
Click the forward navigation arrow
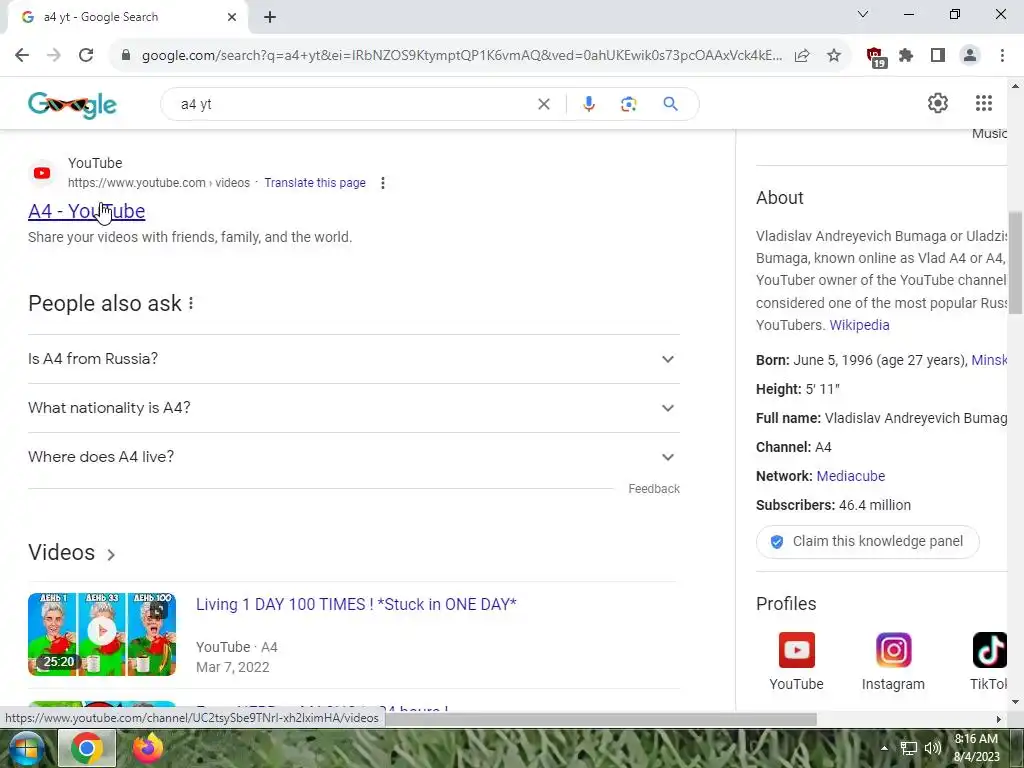(x=54, y=56)
